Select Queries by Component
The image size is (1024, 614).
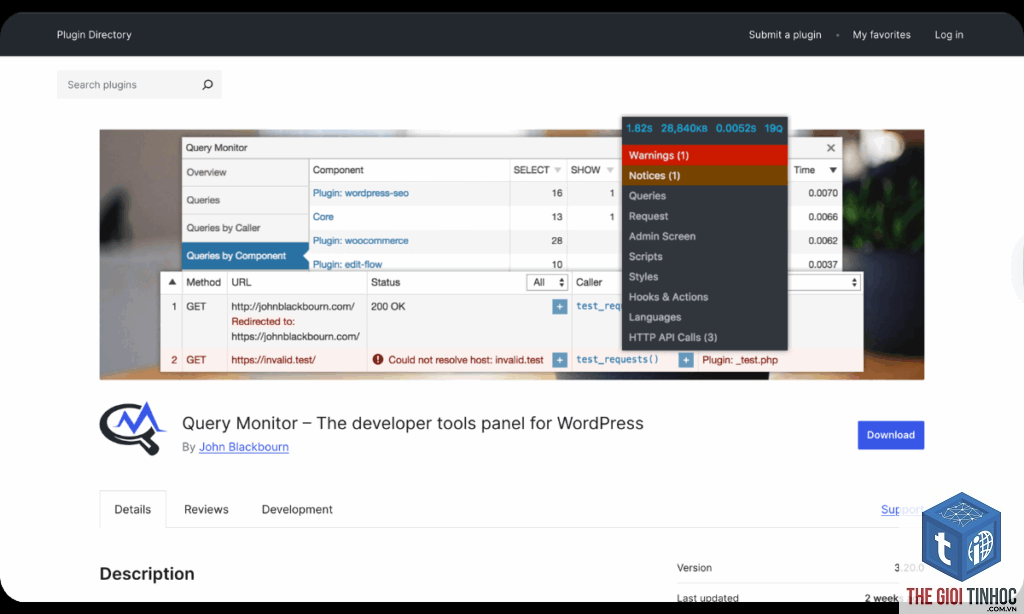click(245, 255)
